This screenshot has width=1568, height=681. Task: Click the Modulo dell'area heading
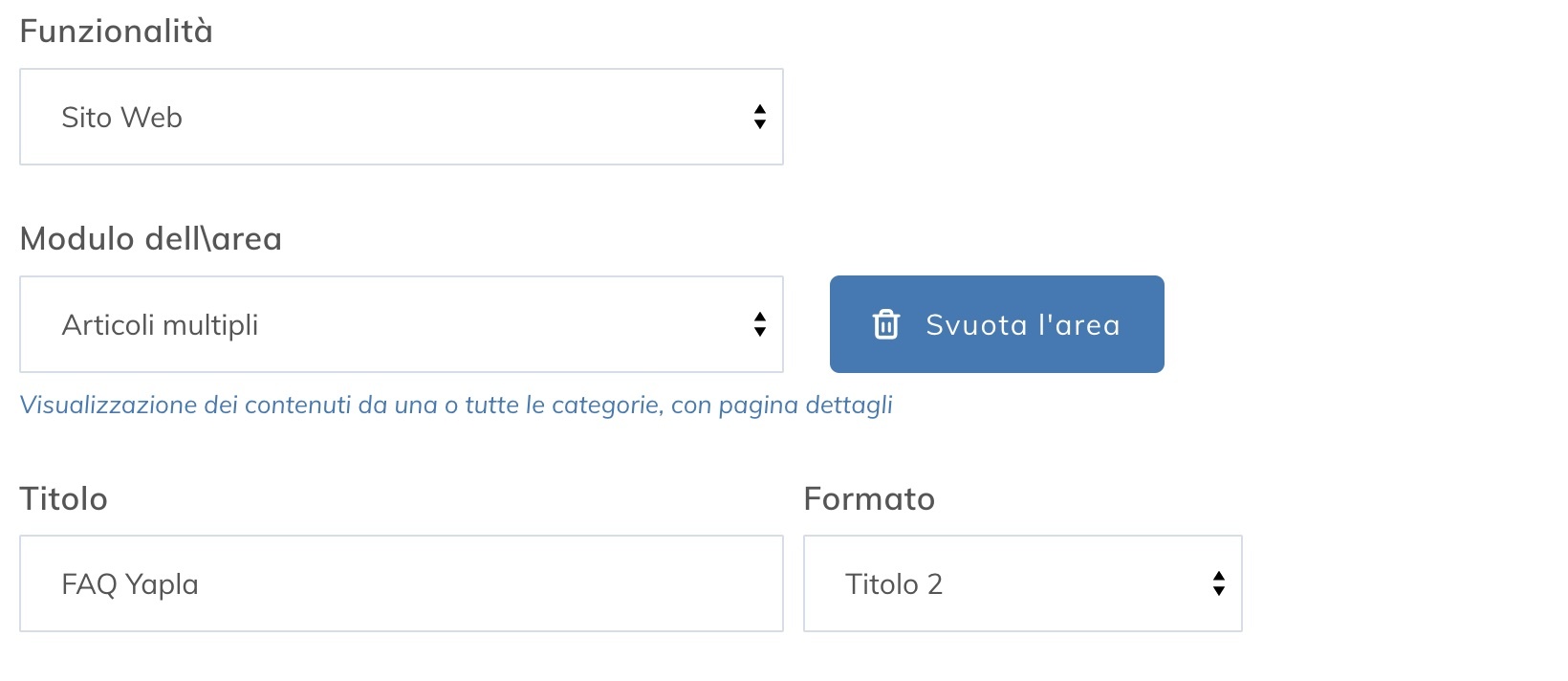pos(151,238)
